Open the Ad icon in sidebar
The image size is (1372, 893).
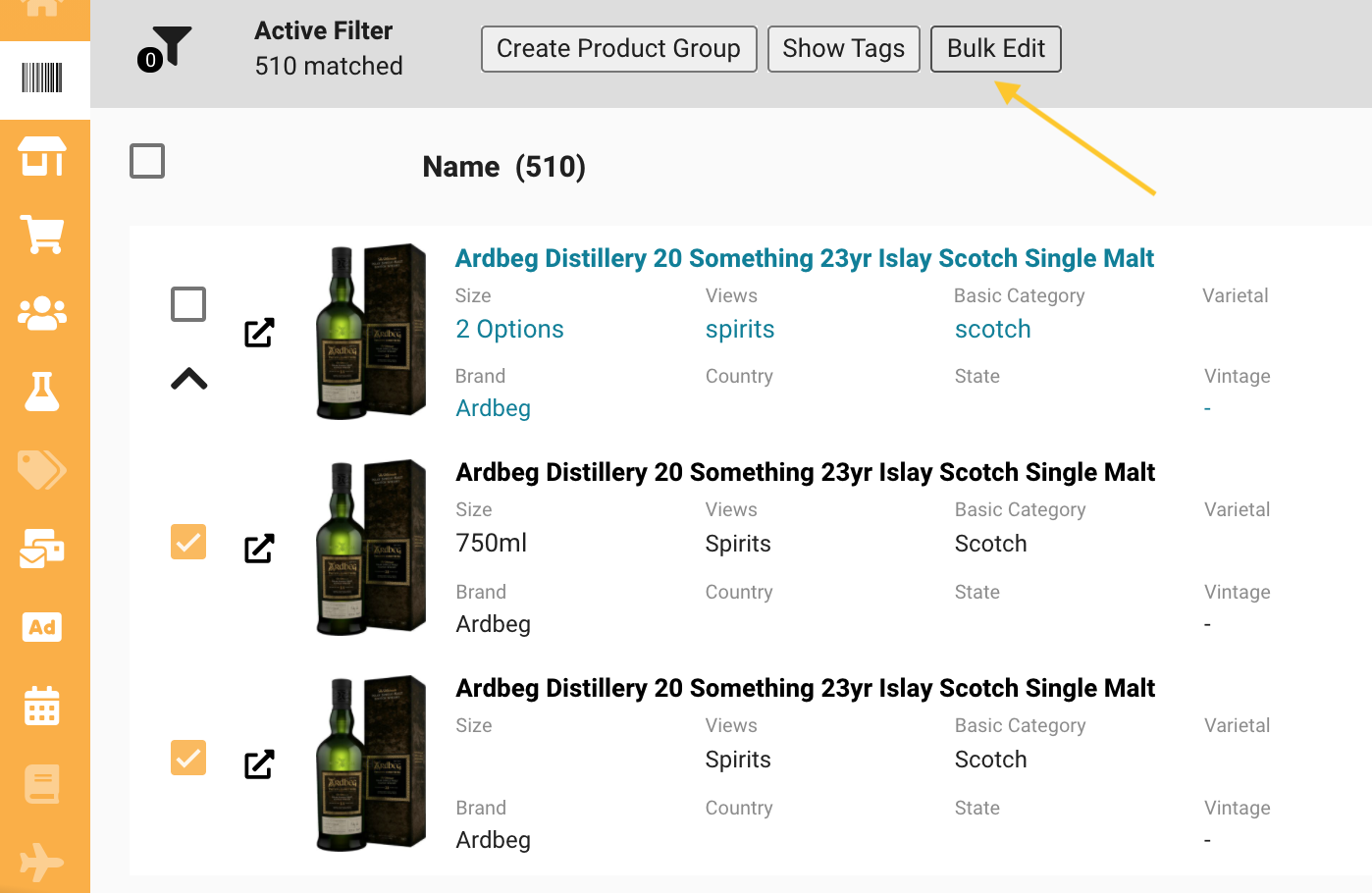[42, 627]
